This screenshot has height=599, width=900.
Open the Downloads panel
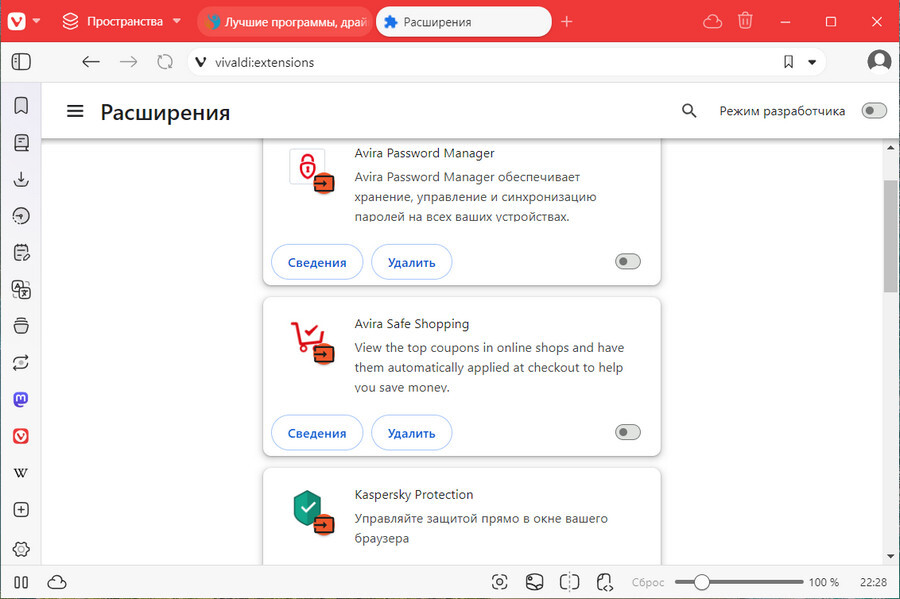(21, 180)
